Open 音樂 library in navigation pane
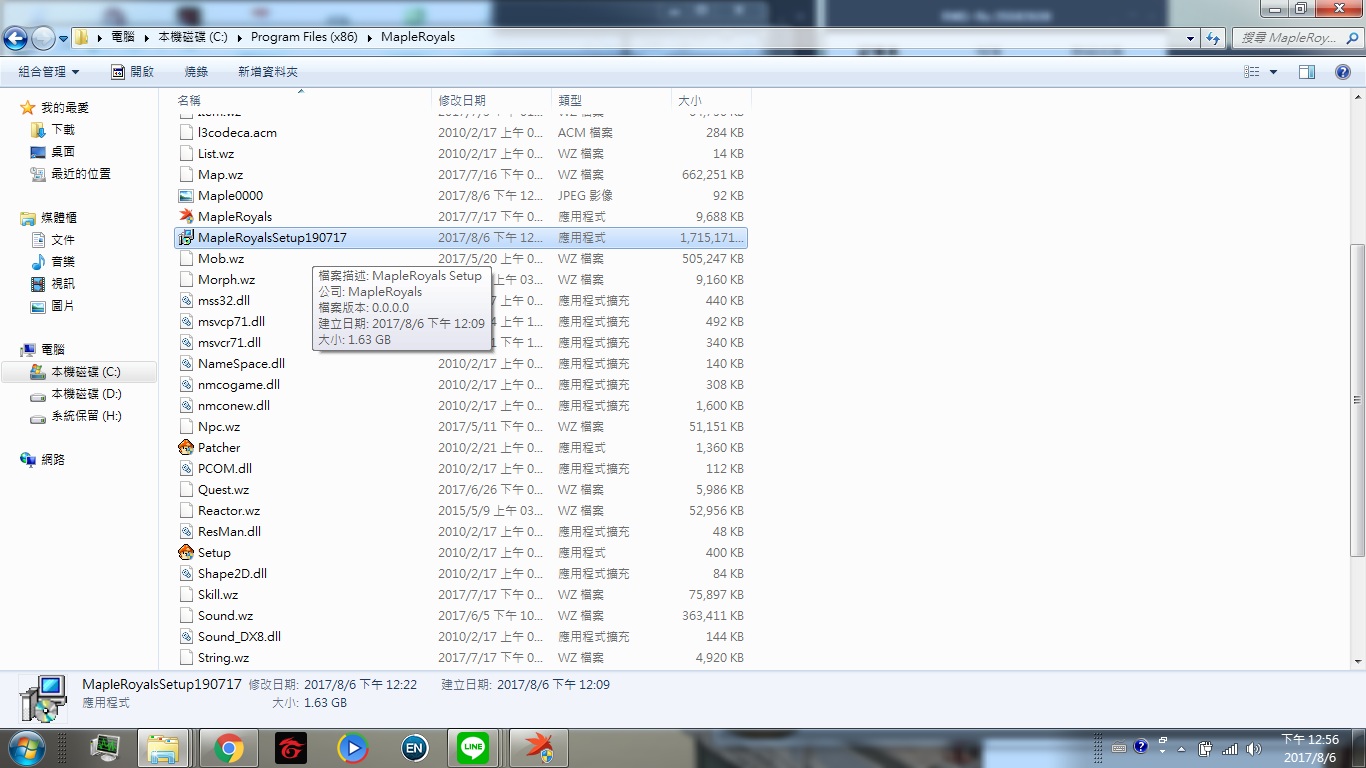 (63, 262)
